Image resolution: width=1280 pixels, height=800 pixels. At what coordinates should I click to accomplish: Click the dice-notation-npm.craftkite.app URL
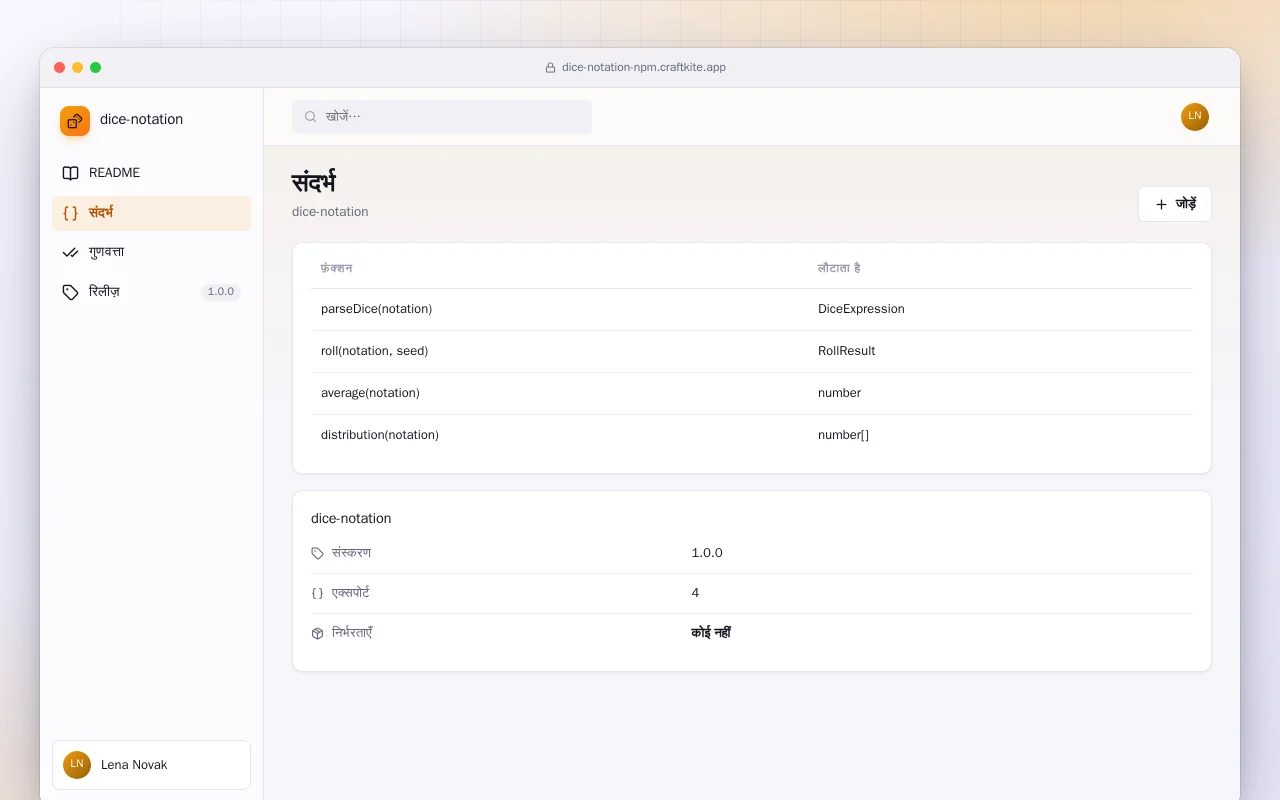(x=644, y=67)
